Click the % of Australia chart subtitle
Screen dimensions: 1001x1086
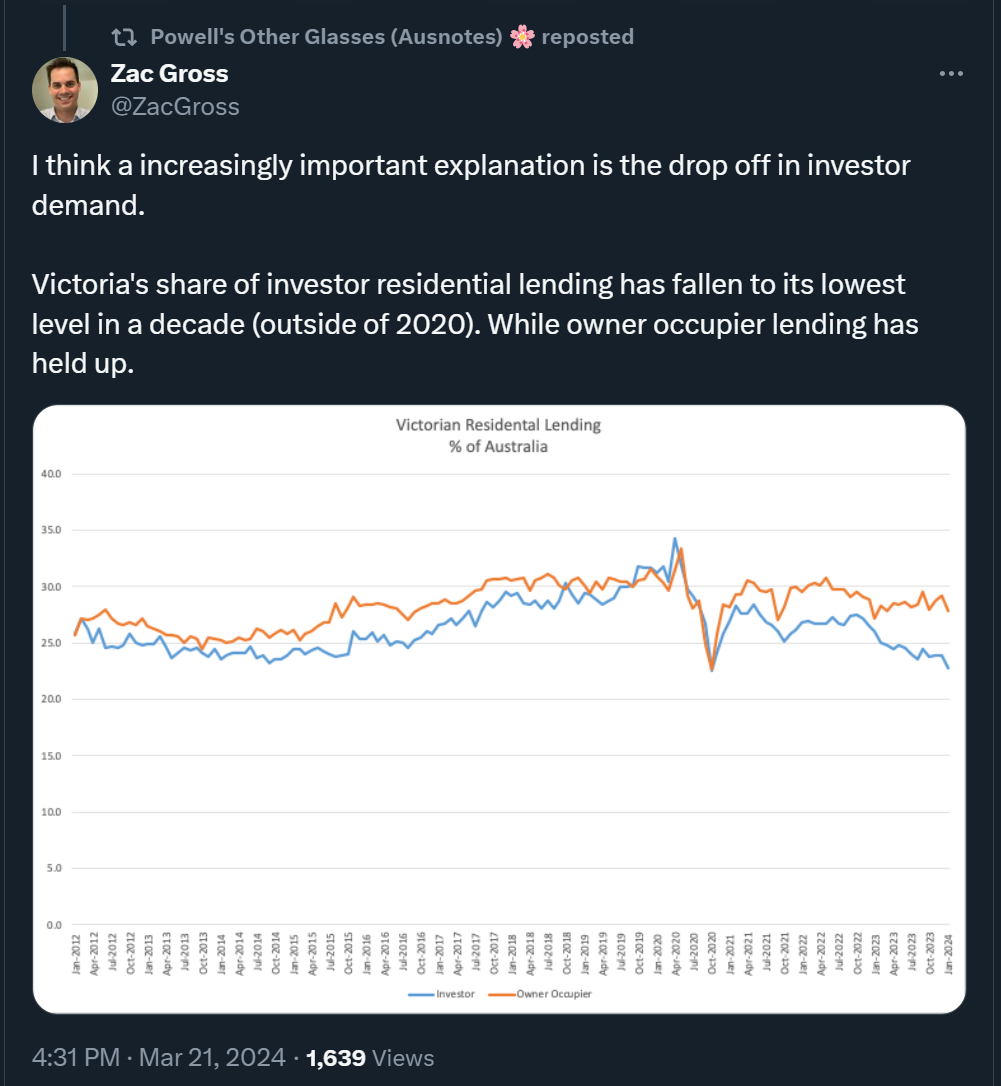[498, 447]
